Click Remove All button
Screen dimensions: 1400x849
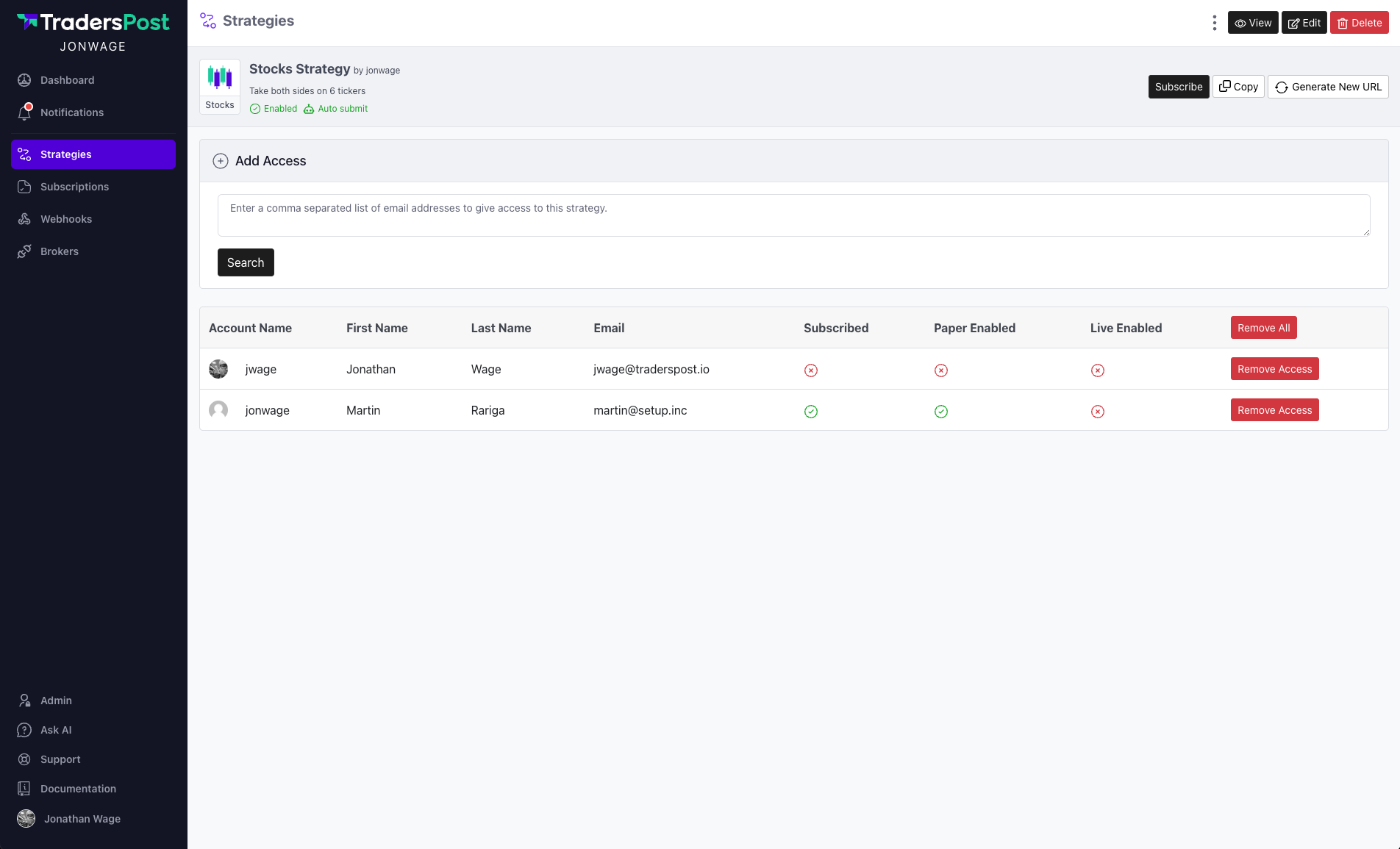[x=1264, y=328]
